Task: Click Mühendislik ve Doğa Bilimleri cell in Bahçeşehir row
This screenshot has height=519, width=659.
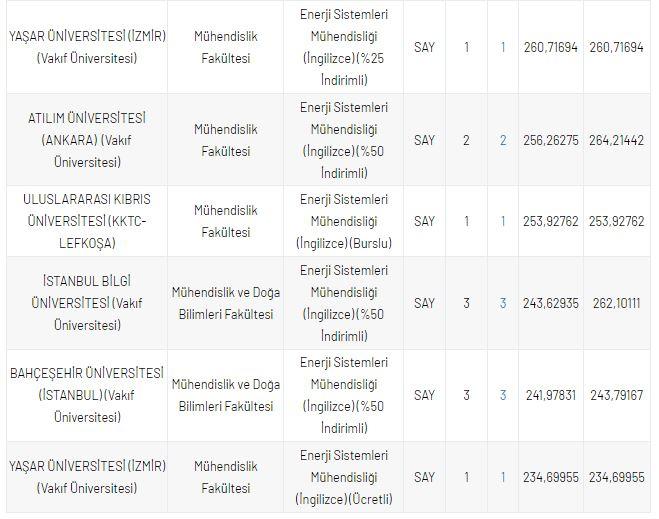Action: point(225,395)
